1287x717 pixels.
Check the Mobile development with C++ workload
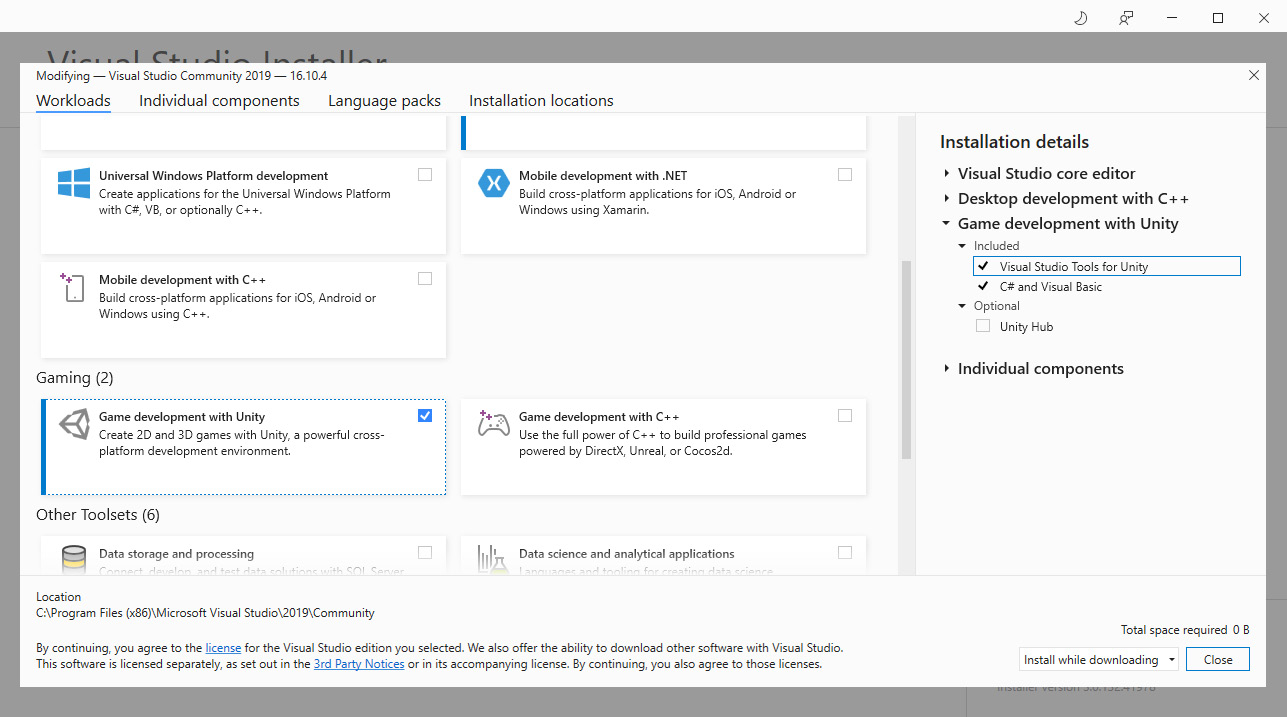click(425, 278)
